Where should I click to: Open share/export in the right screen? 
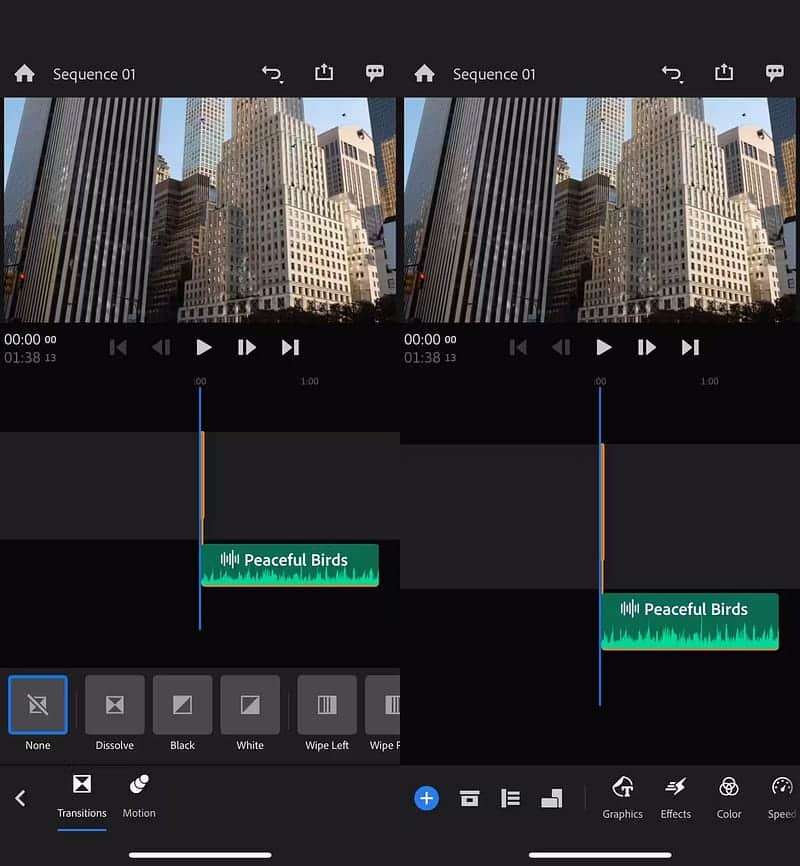point(724,72)
